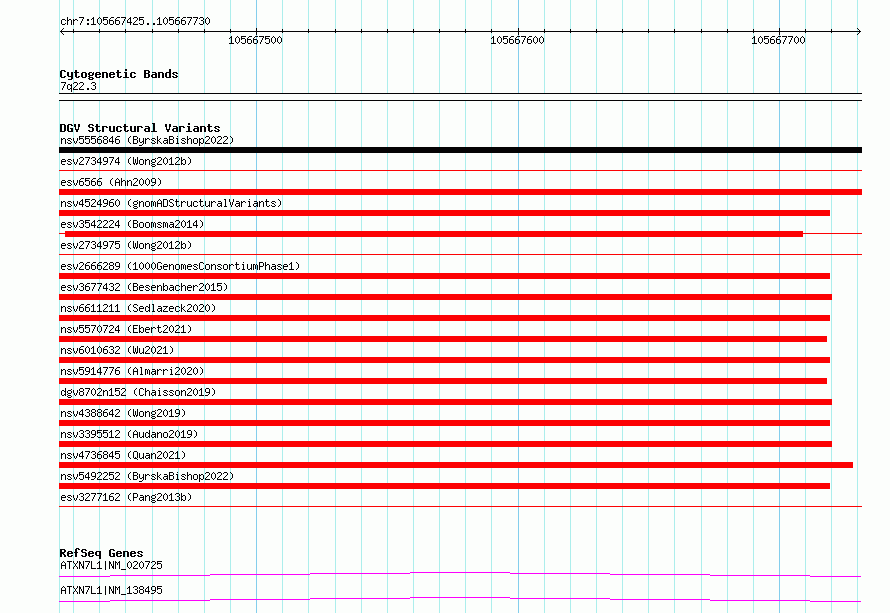Click the right arrow of the ruler
Image resolution: width=890 pixels, height=613 pixels.
pyautogui.click(x=858, y=32)
